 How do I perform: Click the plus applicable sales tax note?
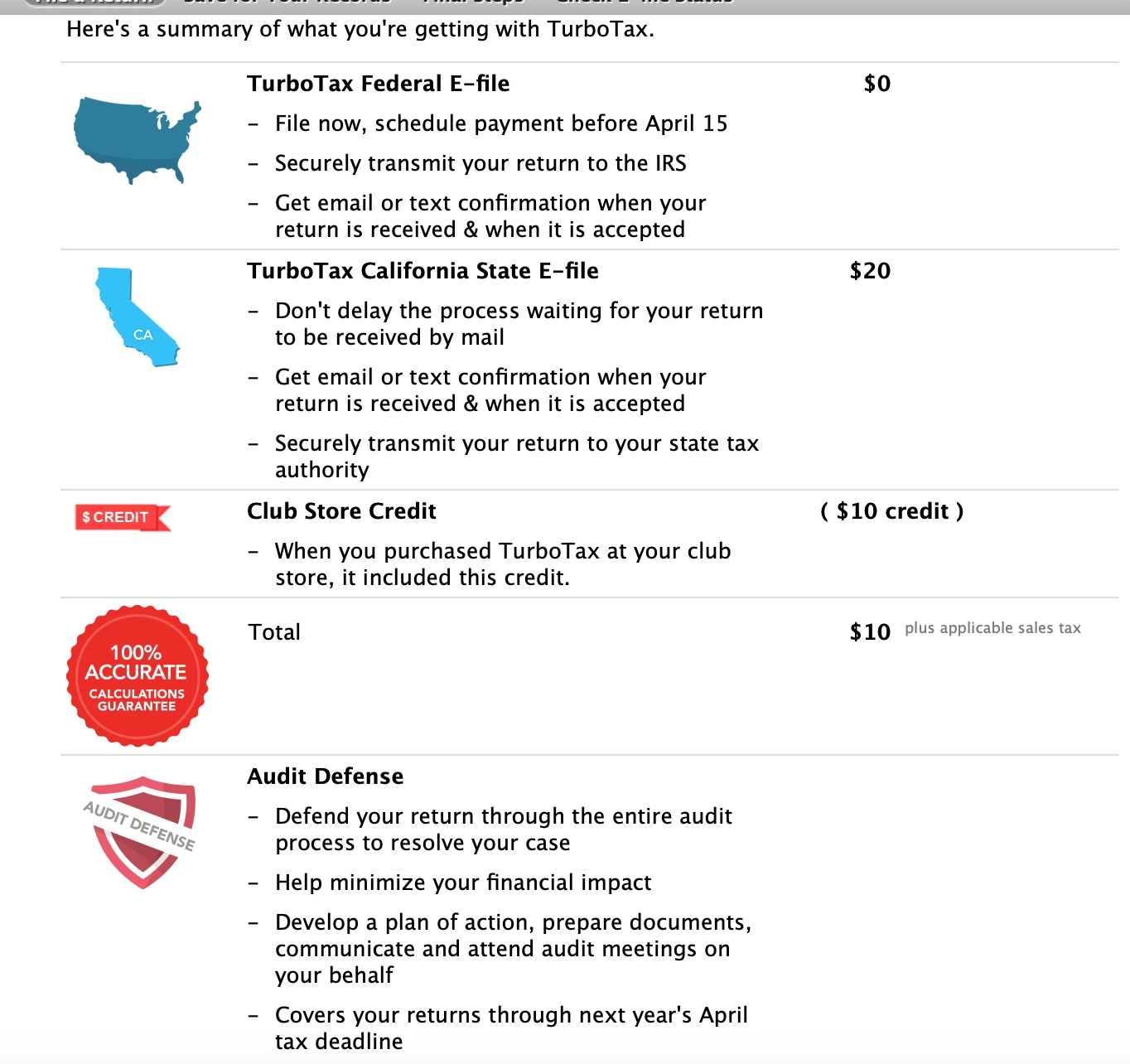pyautogui.click(x=992, y=628)
